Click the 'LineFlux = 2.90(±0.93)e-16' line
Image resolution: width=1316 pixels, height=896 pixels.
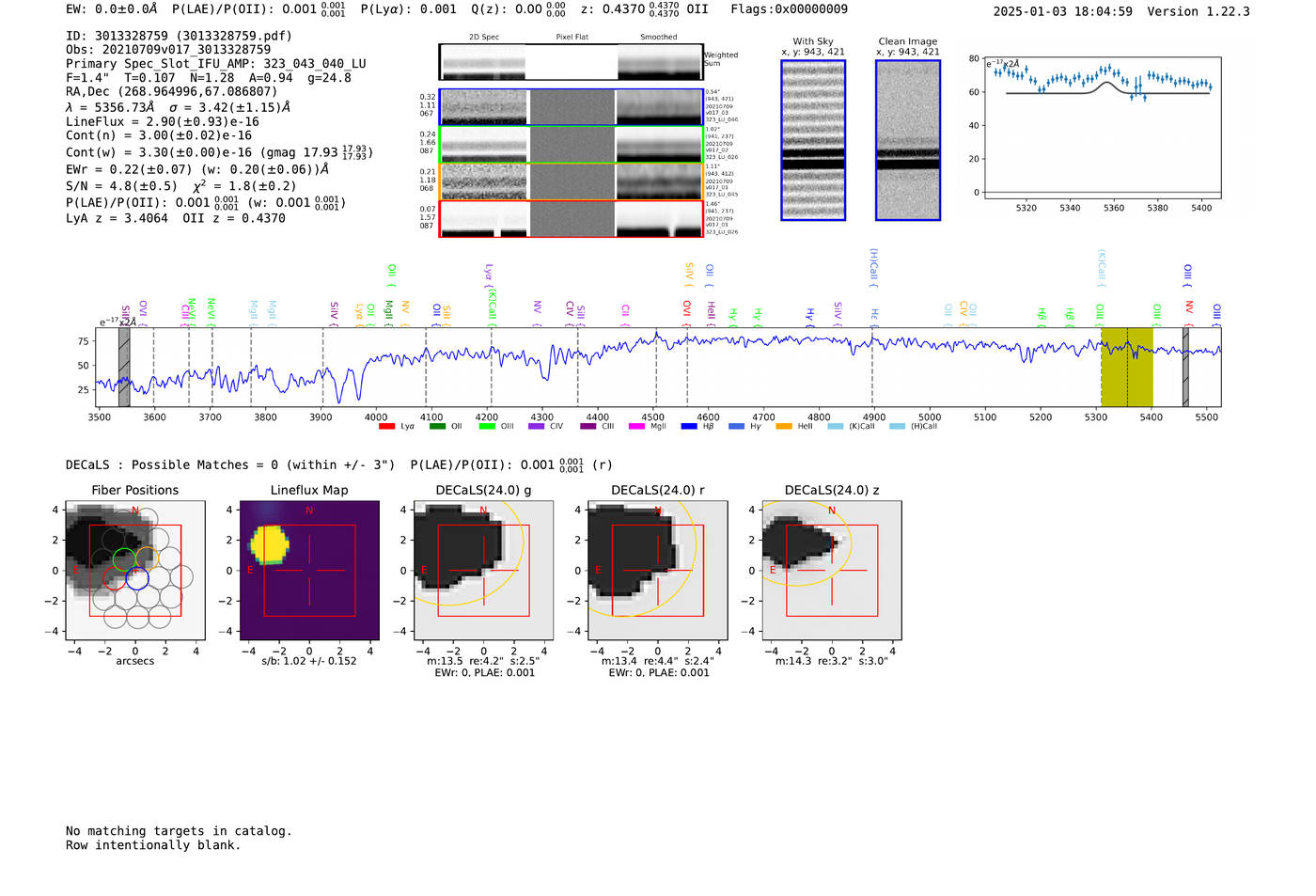[x=163, y=122]
